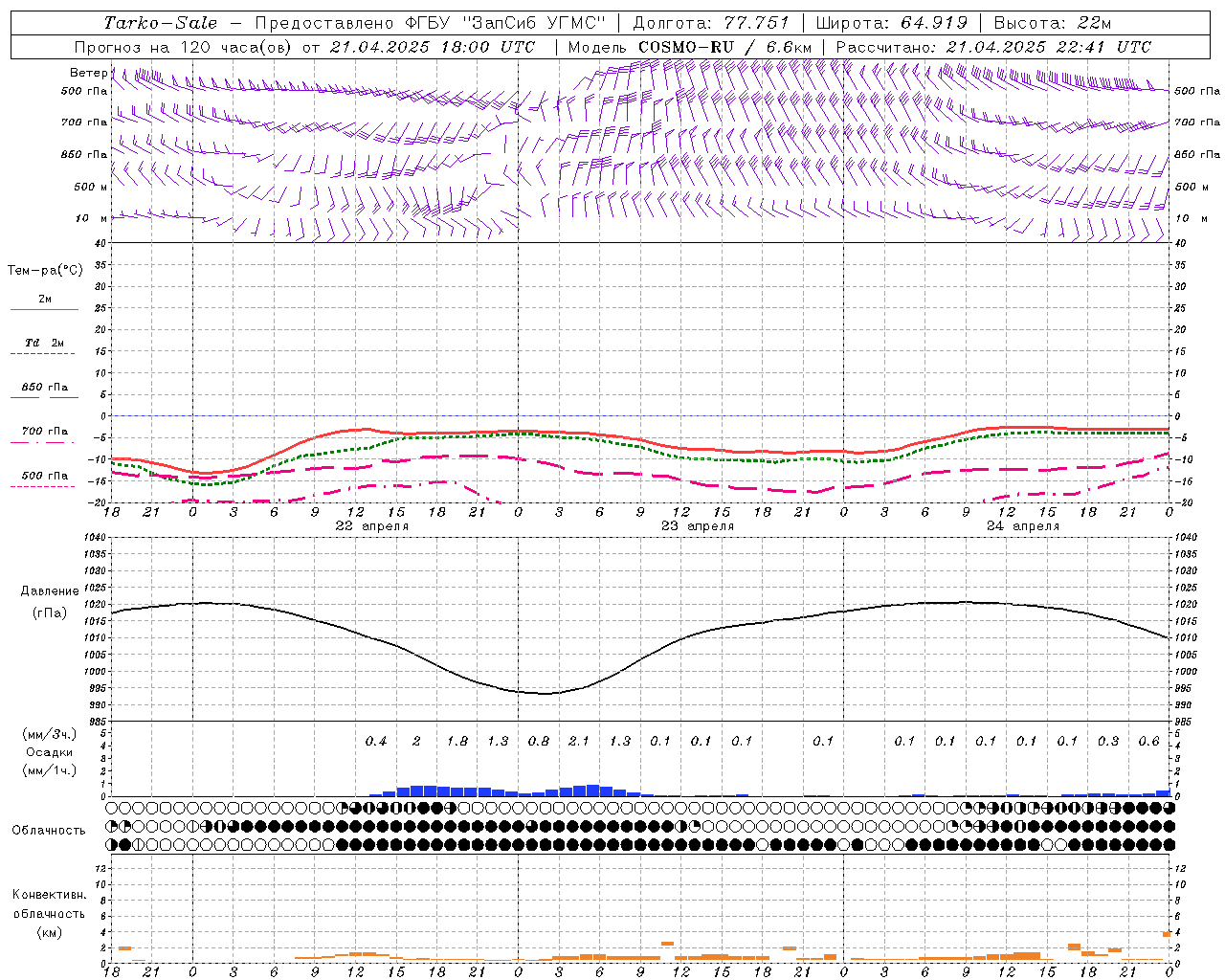Select the 'Предоставлено ФГБУ "ЗапСиб УГМС"' provider text
The width and height of the screenshot is (1225, 980).
click(430, 23)
